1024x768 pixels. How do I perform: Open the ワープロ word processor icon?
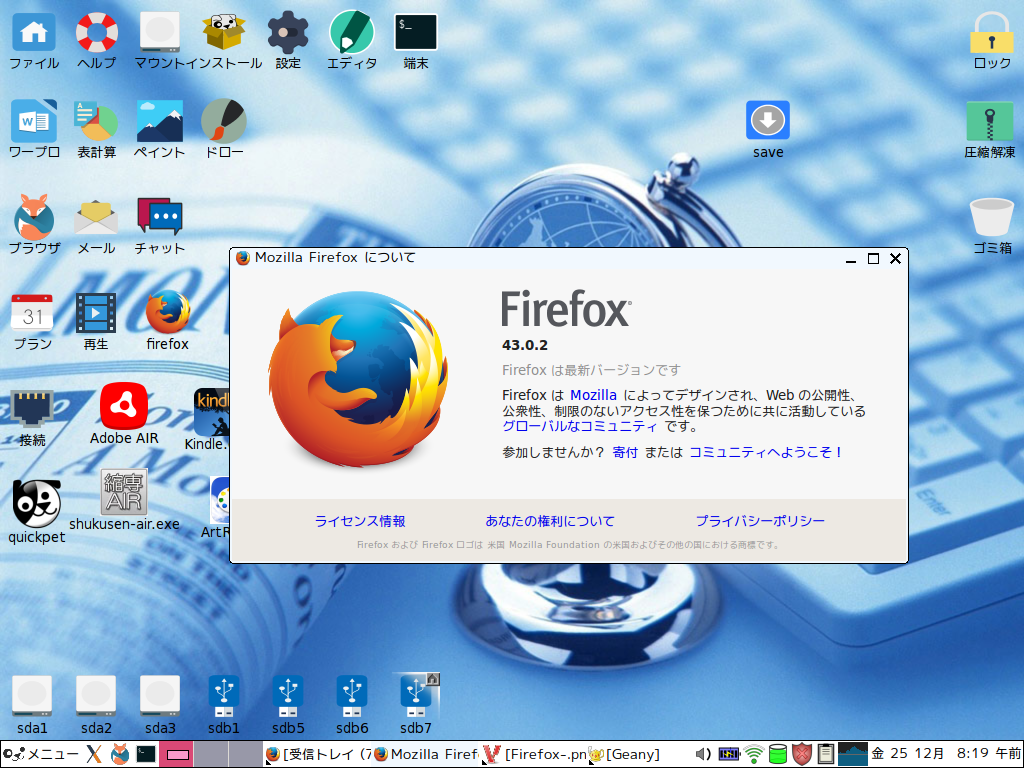coord(34,120)
